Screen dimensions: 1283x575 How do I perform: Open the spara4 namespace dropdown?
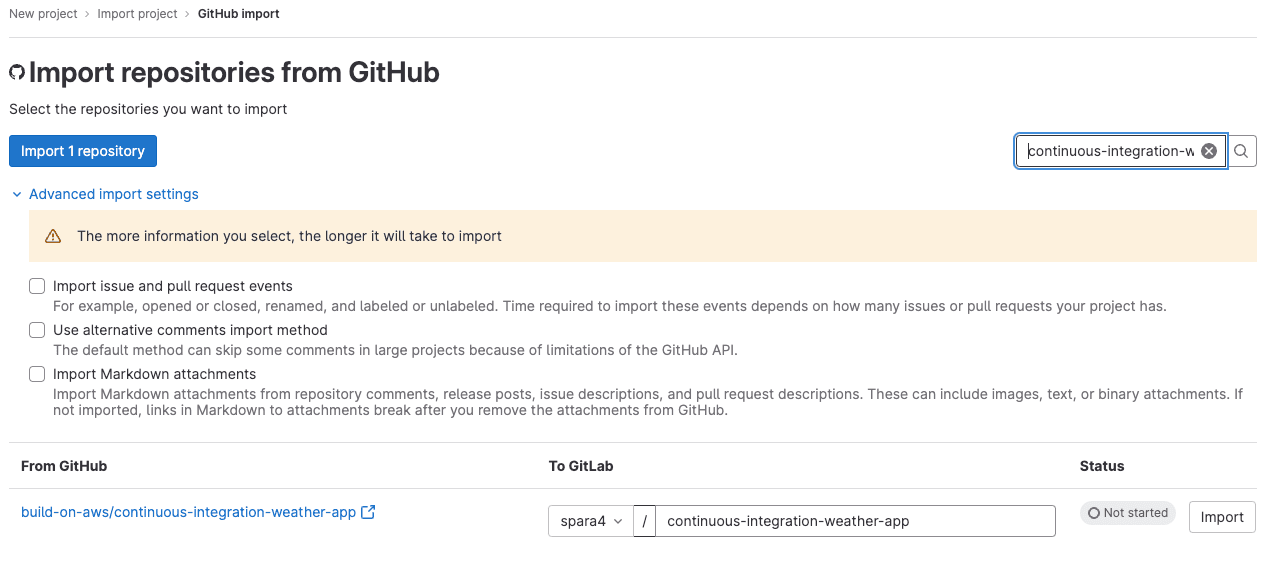591,521
